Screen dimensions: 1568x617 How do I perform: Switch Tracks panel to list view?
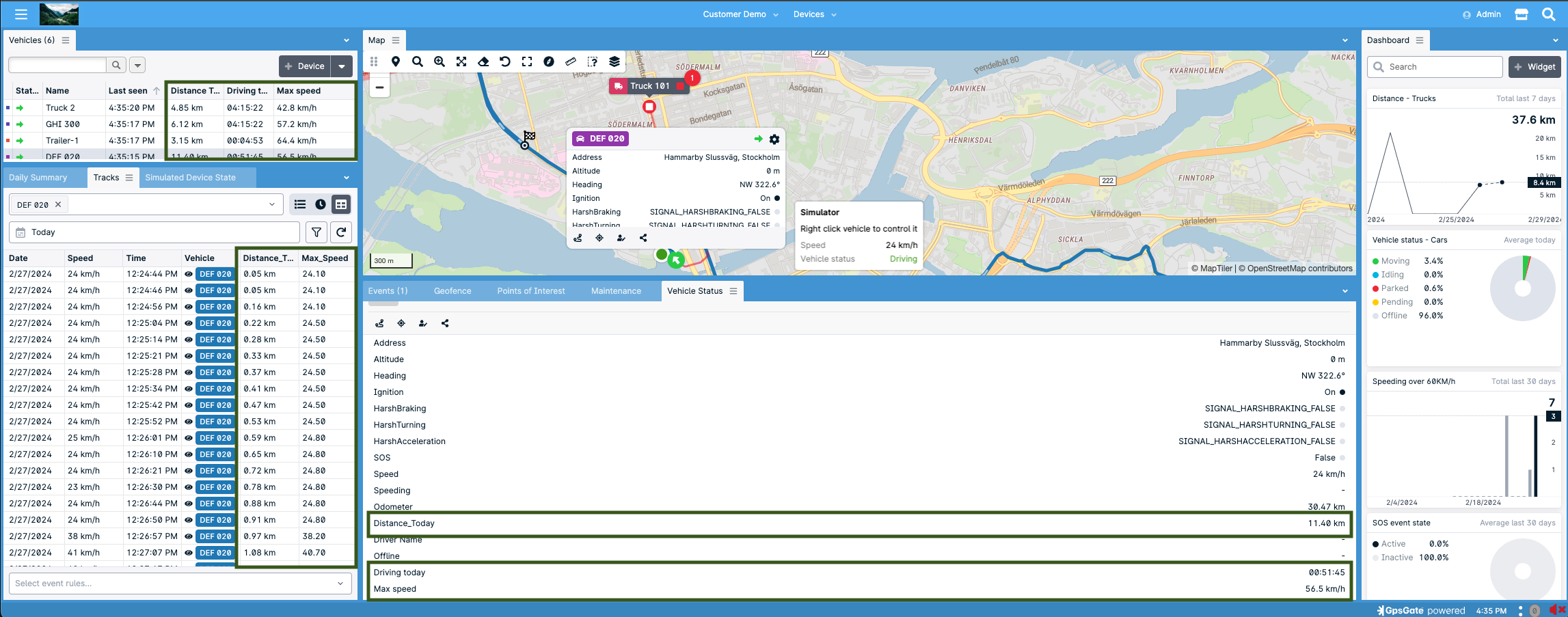[x=300, y=204]
